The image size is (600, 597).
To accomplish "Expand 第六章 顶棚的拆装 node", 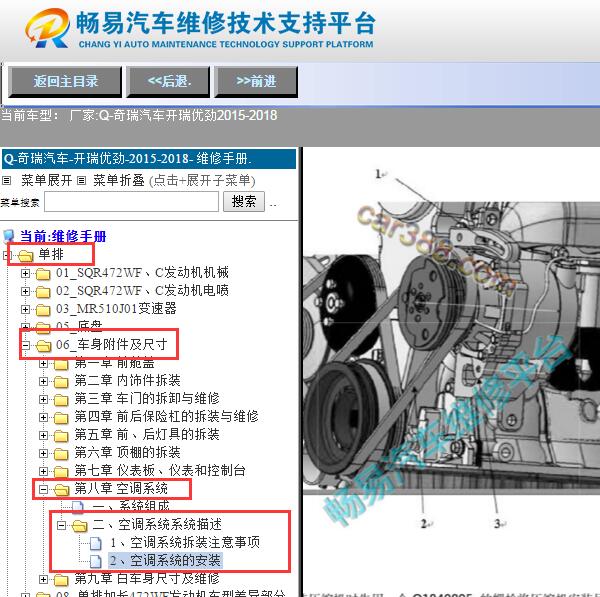I will [43, 453].
